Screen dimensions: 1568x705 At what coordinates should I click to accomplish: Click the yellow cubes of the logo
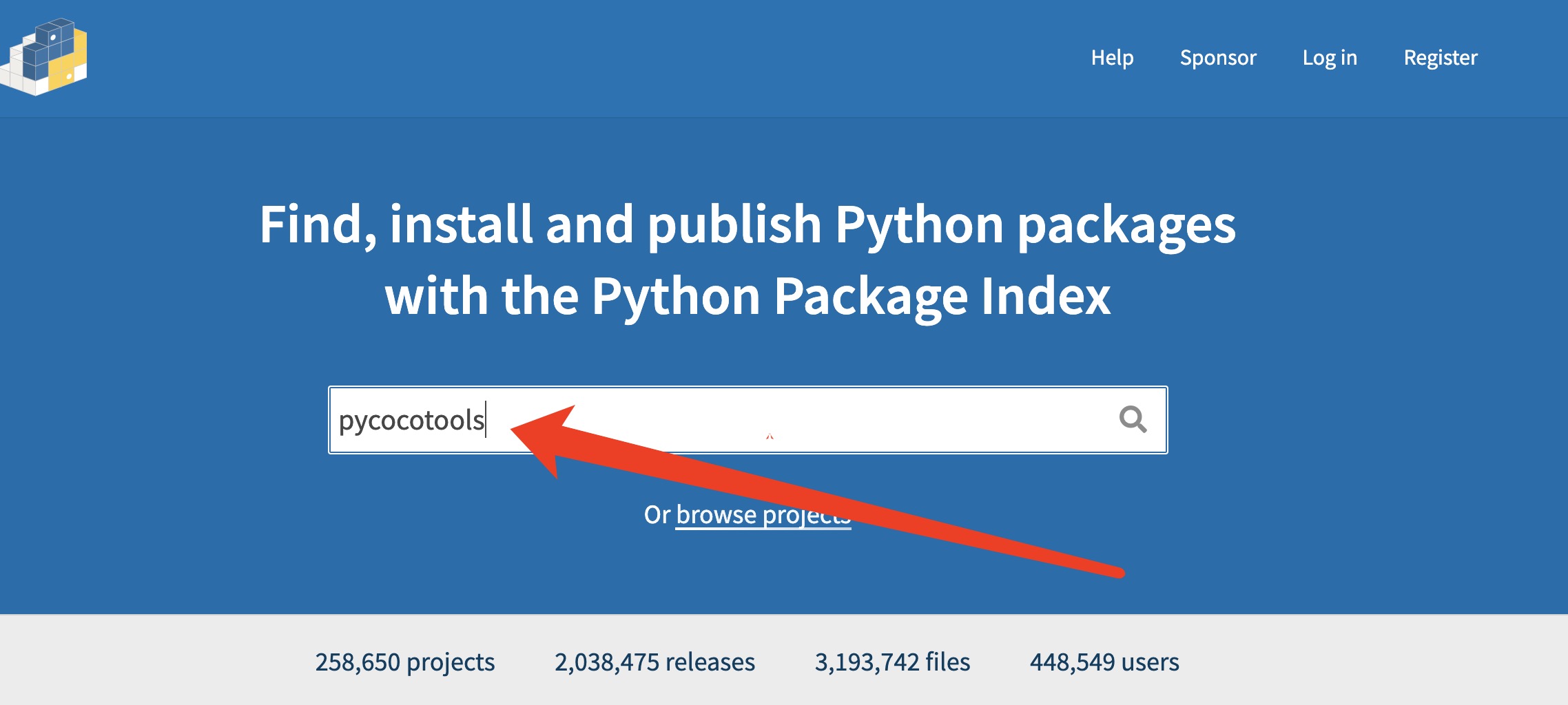point(70,63)
